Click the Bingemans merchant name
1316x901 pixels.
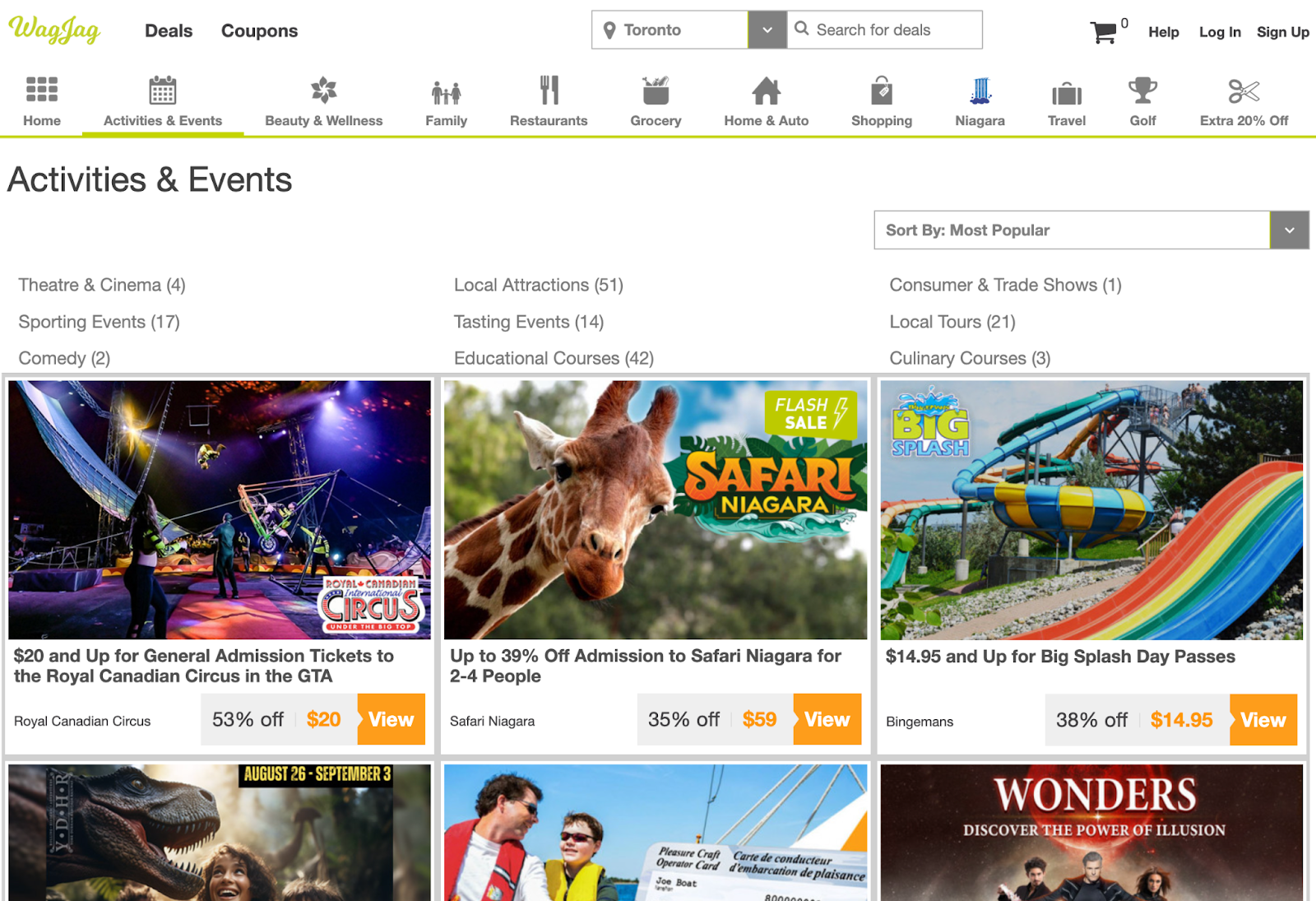click(920, 722)
